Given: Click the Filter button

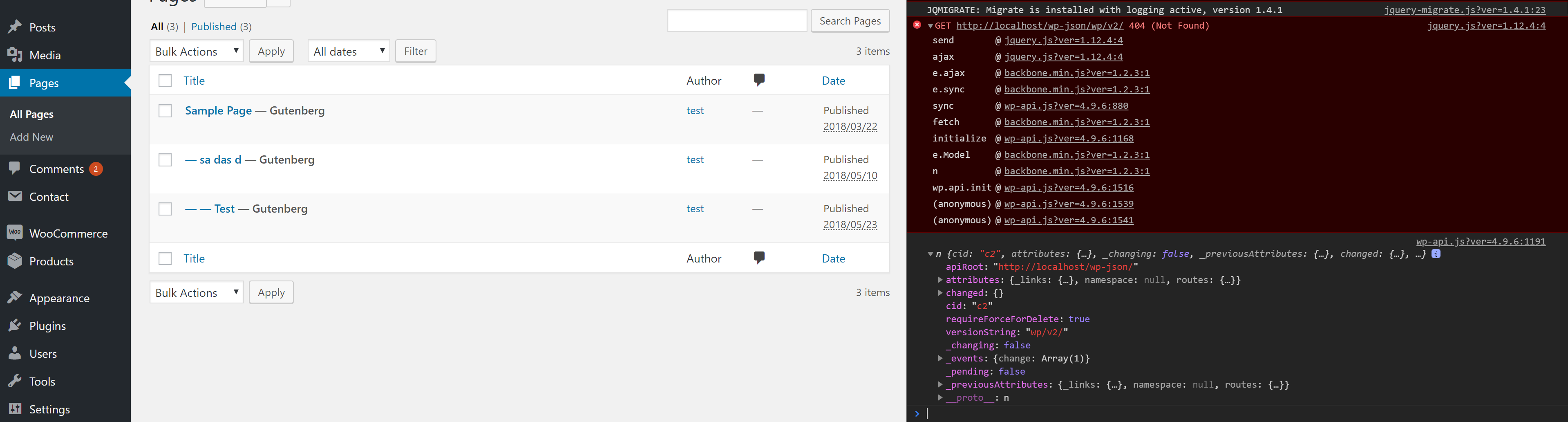Looking at the screenshot, I should pyautogui.click(x=416, y=51).
